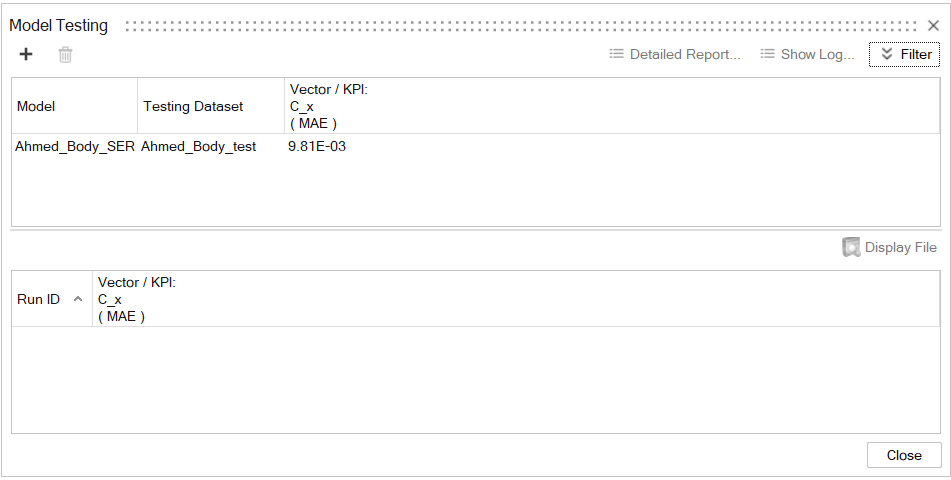Sort by Run ID column arrow
The width and height of the screenshot is (951, 480).
(78, 299)
